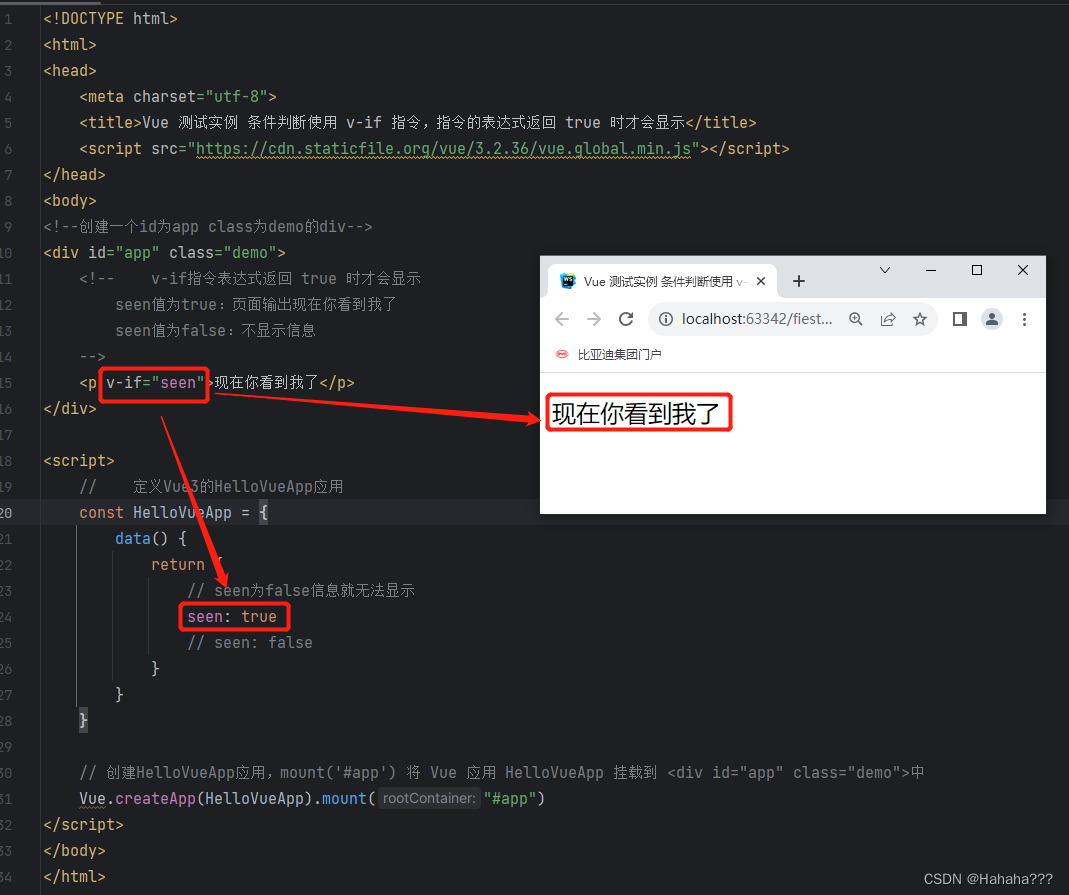
Task: Click the rootContainer: inlay hint
Action: 429,798
